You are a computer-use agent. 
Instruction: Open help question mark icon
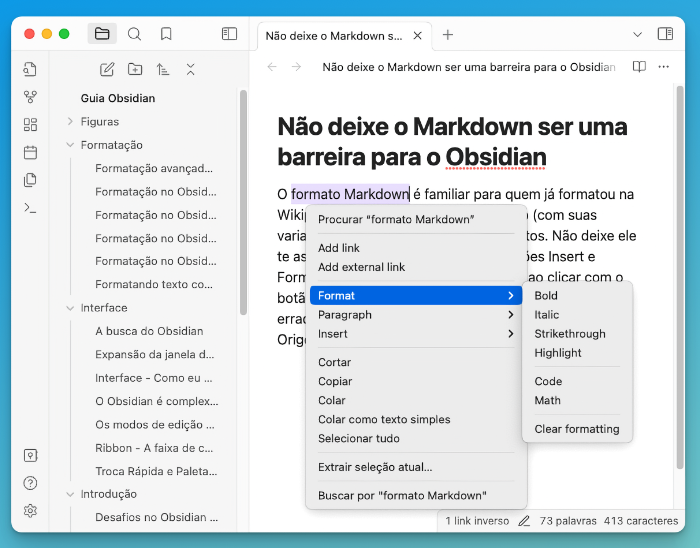click(x=30, y=483)
